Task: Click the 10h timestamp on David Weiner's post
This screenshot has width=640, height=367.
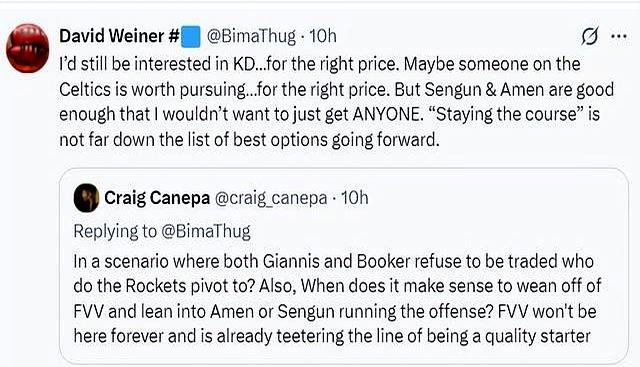Action: (323, 36)
